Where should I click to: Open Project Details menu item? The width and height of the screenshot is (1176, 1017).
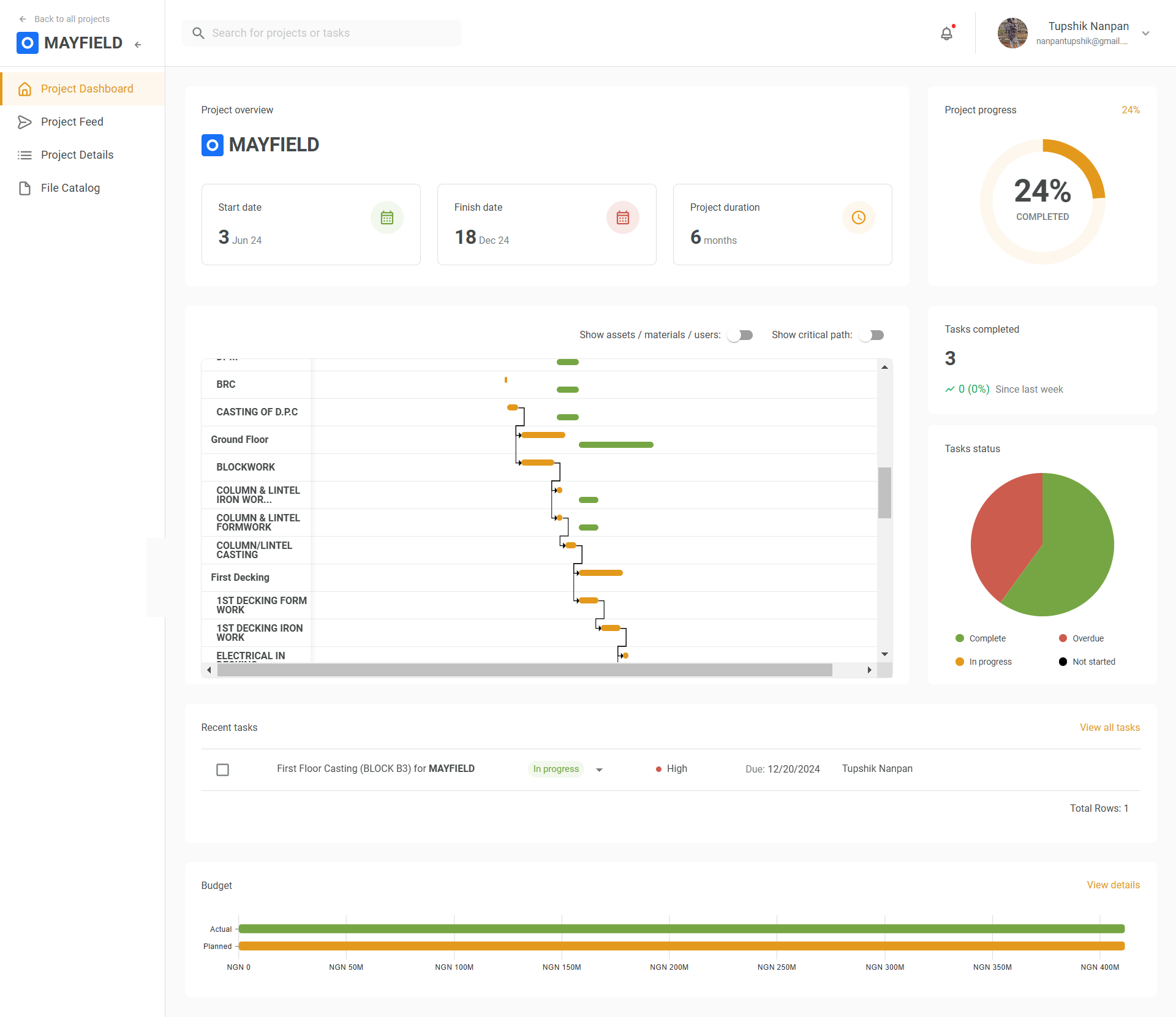(77, 155)
